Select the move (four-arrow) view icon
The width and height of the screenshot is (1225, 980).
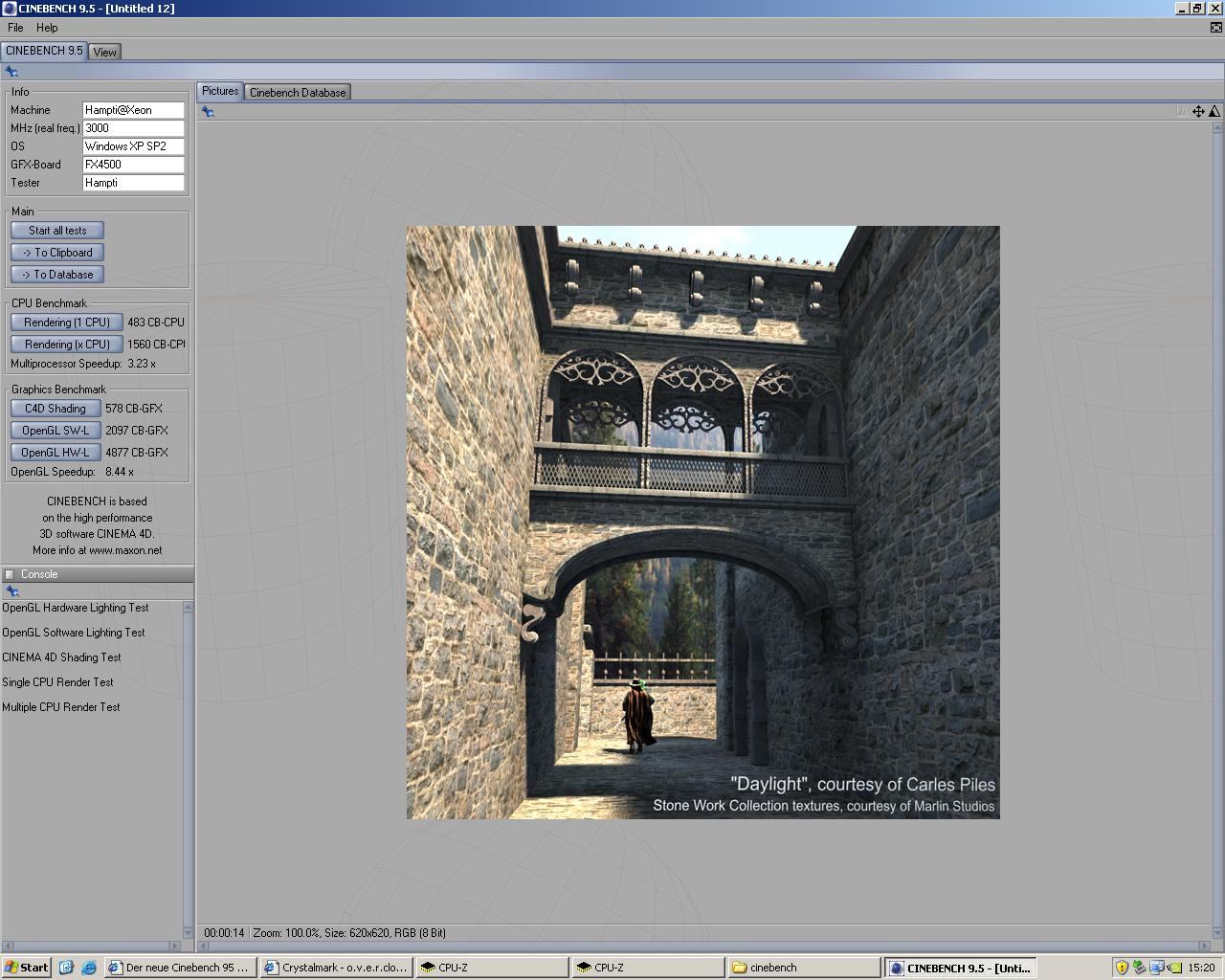1198,111
